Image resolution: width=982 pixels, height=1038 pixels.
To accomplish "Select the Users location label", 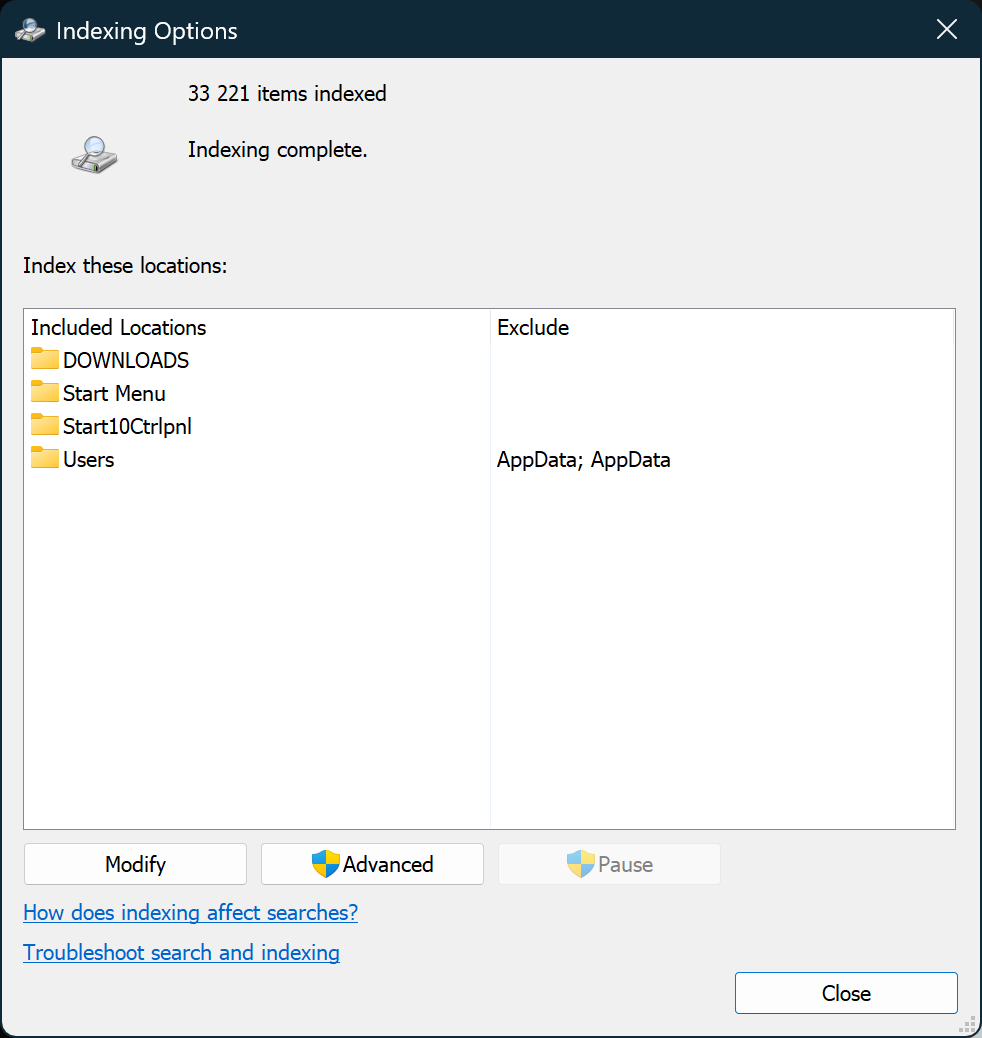I will (89, 460).
